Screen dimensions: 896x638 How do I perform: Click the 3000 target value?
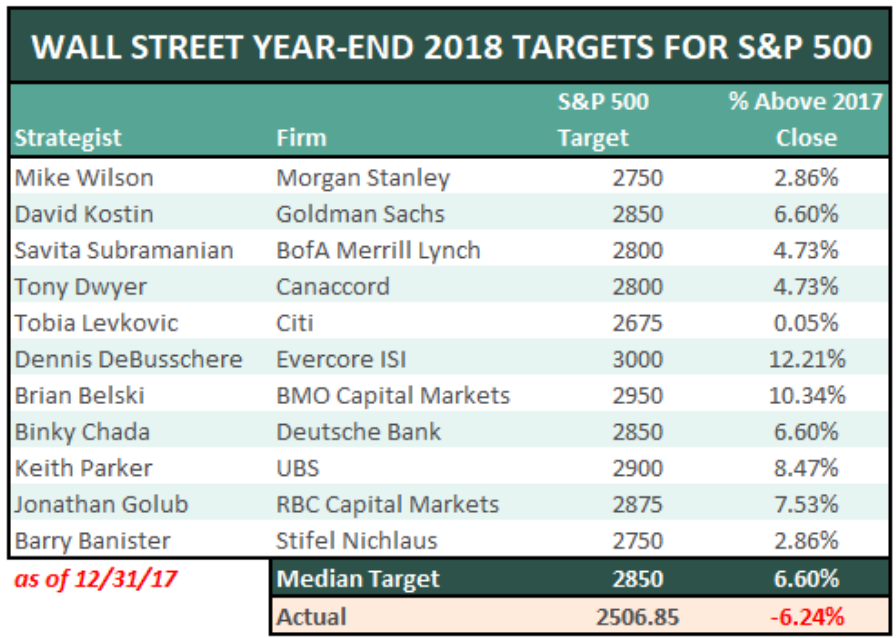pos(638,360)
